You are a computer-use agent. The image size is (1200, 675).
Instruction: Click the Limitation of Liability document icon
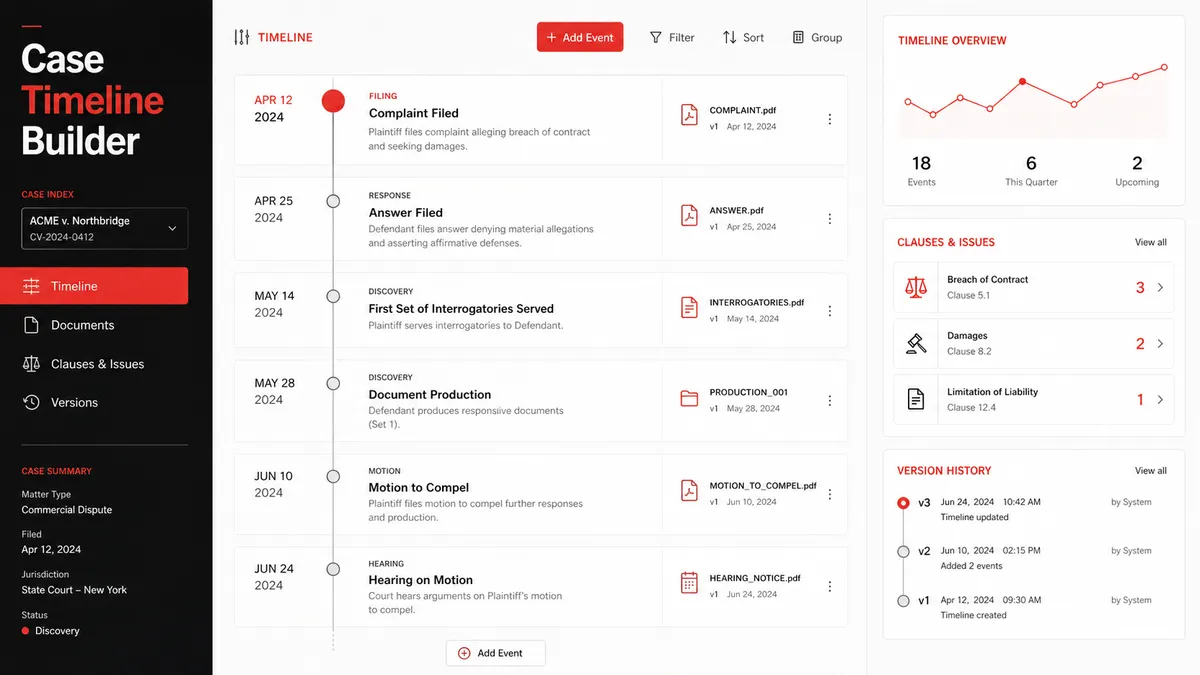pos(915,399)
